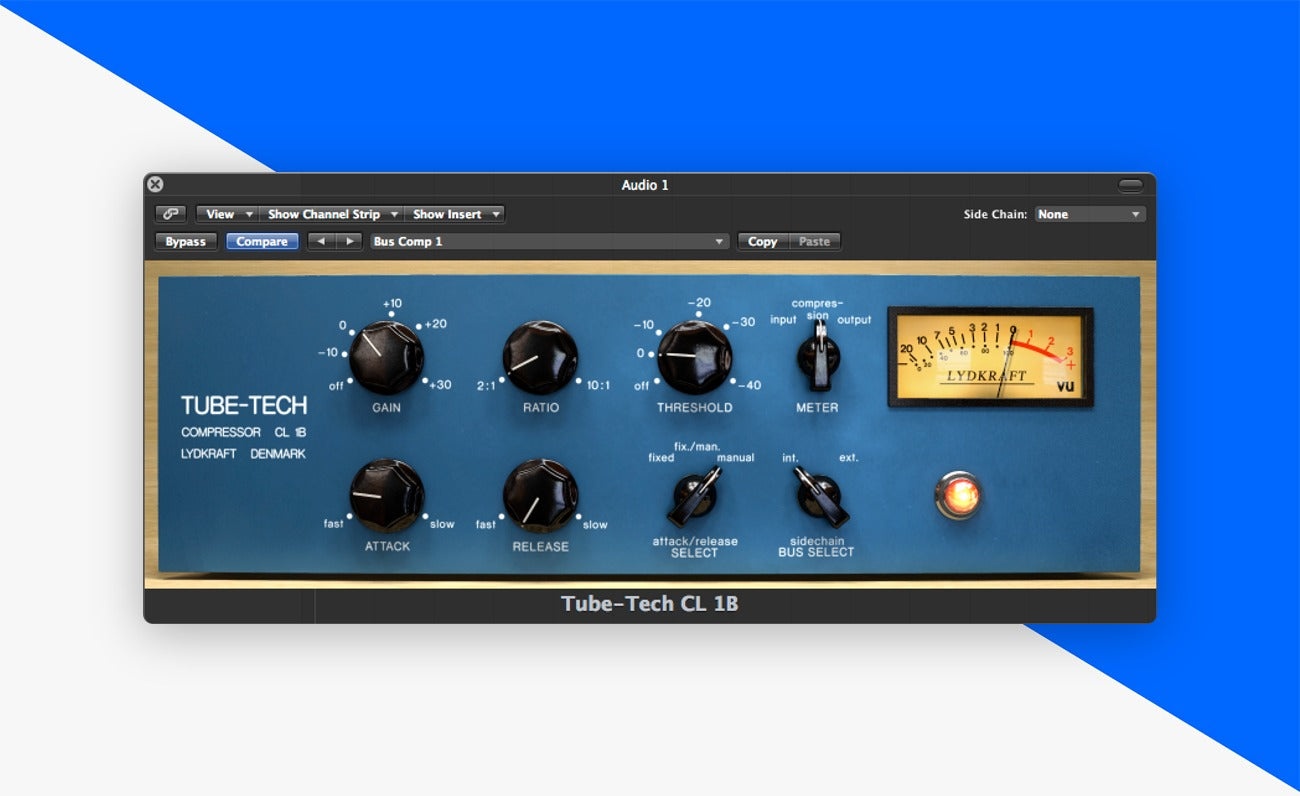This screenshot has width=1300, height=796.
Task: Open the Bus Comp 1 preset dropdown
Action: (x=549, y=241)
